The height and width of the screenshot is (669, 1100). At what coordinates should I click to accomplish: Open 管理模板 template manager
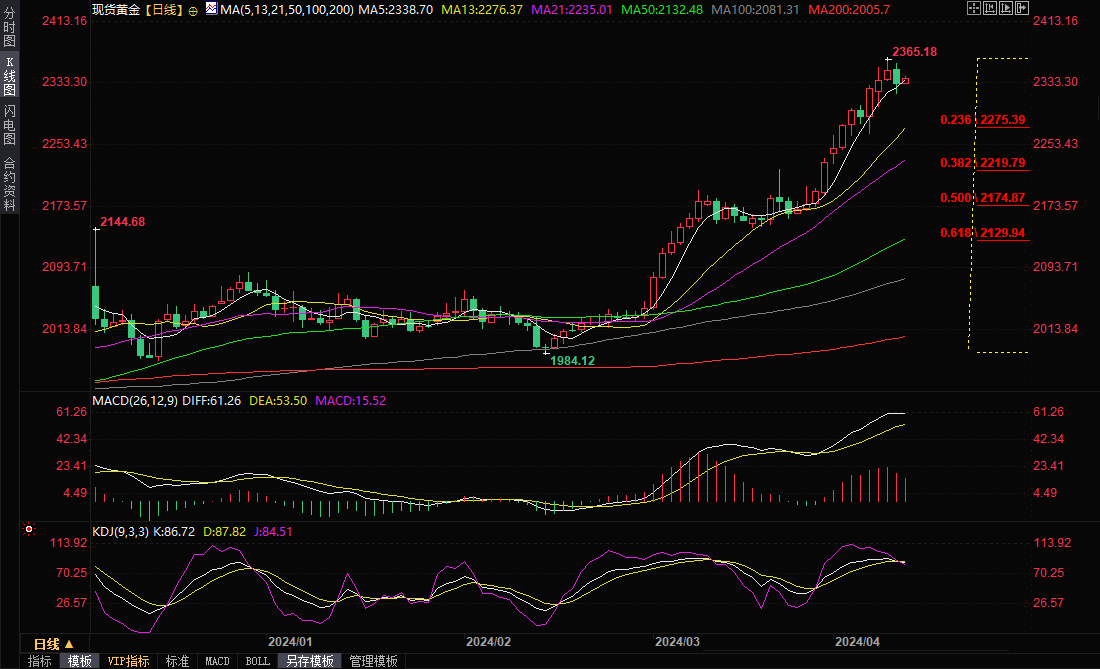click(x=372, y=661)
